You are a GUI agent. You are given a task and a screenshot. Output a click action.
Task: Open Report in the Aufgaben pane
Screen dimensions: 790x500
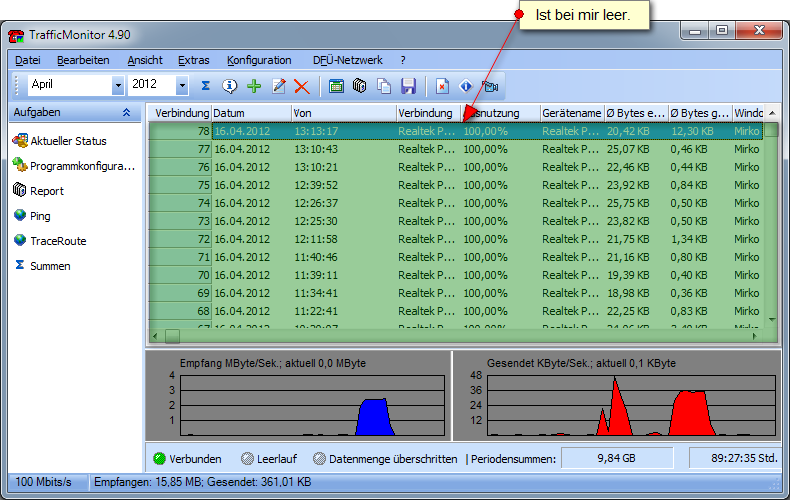tap(38, 191)
